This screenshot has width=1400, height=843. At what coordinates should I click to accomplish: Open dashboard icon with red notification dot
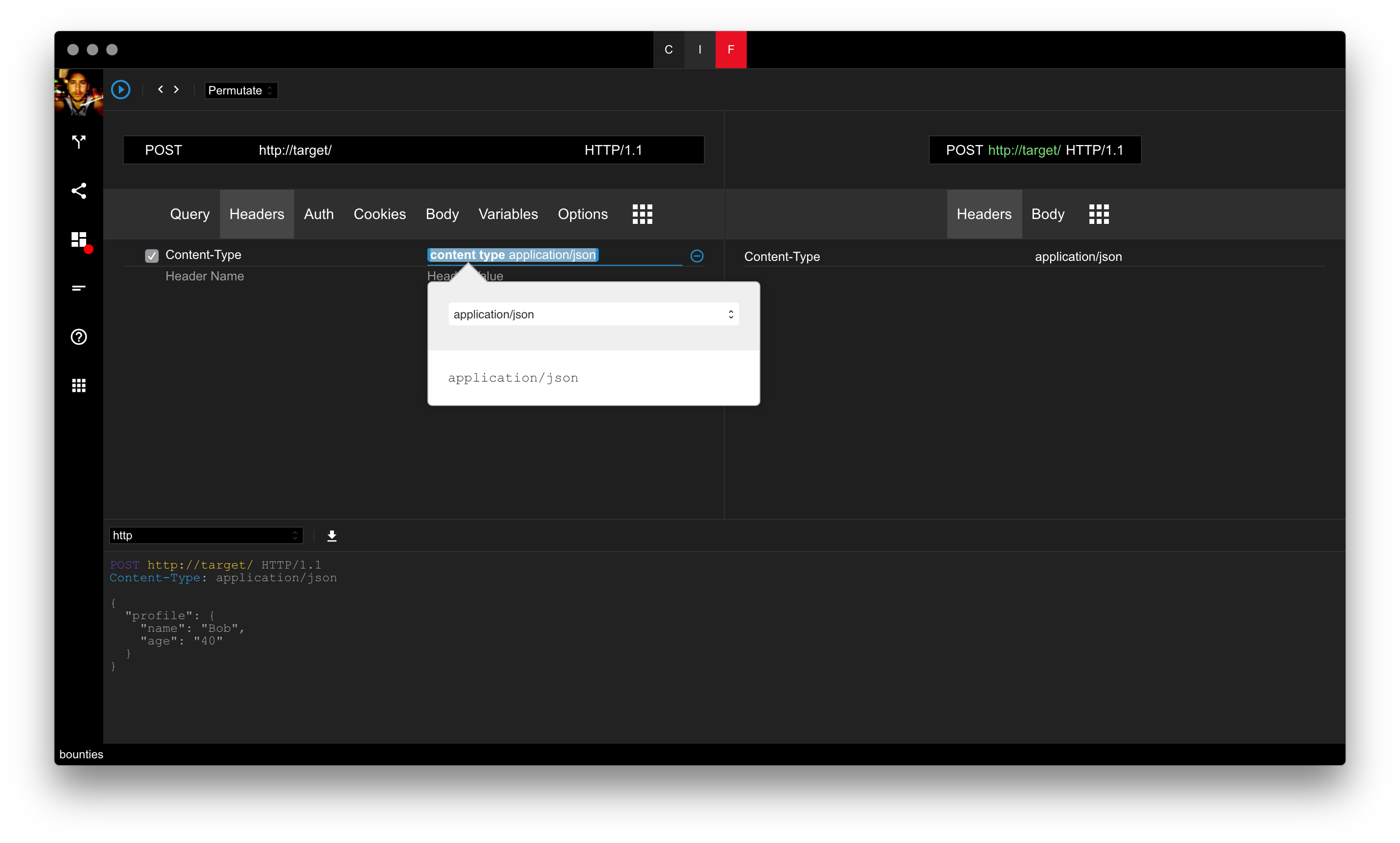click(79, 240)
